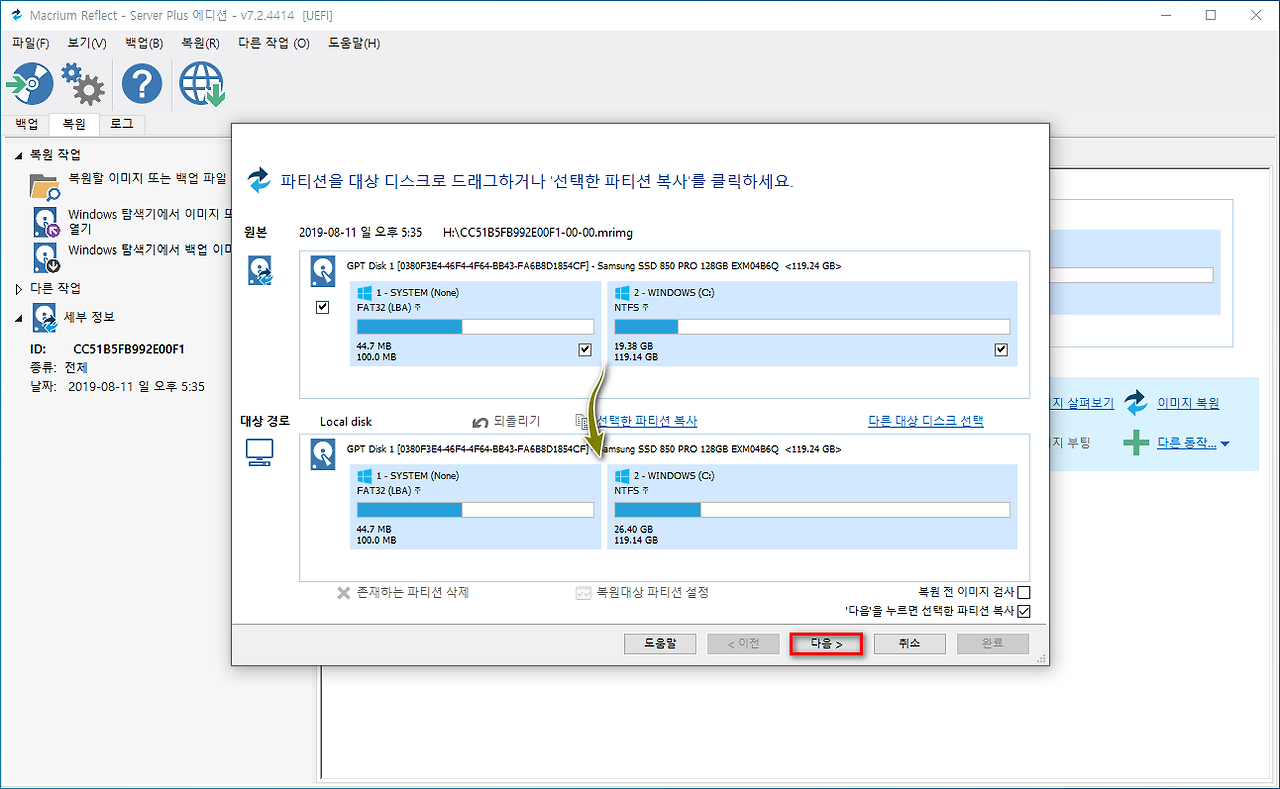Click the 취소 button
The width and height of the screenshot is (1280, 789).
click(x=909, y=644)
